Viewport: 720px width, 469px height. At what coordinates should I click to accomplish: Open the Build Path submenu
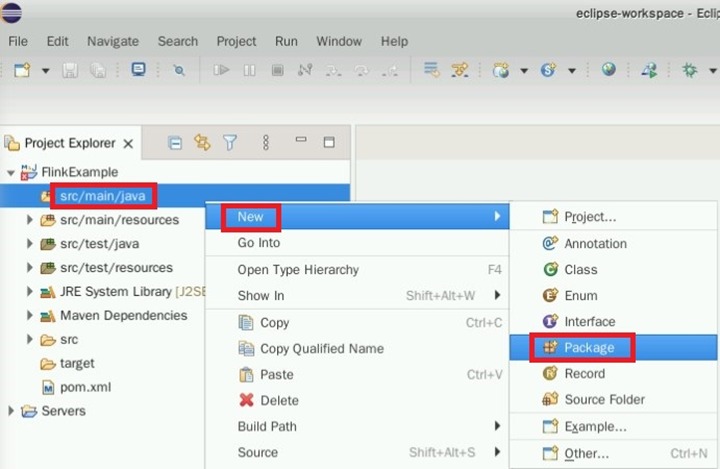(x=267, y=426)
